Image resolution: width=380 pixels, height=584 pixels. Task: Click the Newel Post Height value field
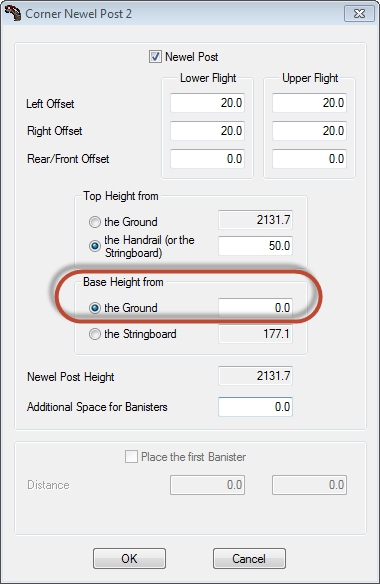coord(255,376)
